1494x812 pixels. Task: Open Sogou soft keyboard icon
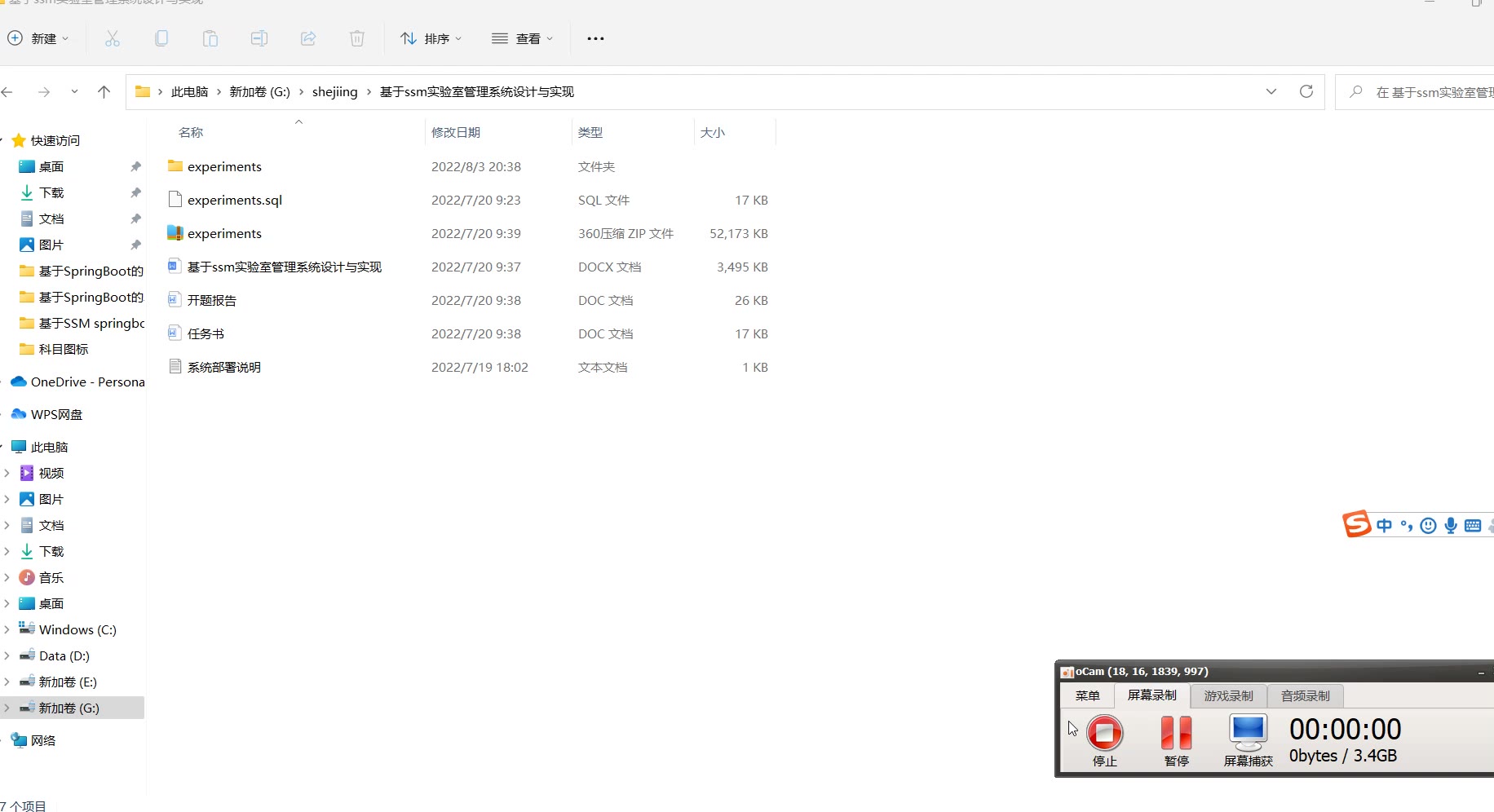pyautogui.click(x=1473, y=526)
